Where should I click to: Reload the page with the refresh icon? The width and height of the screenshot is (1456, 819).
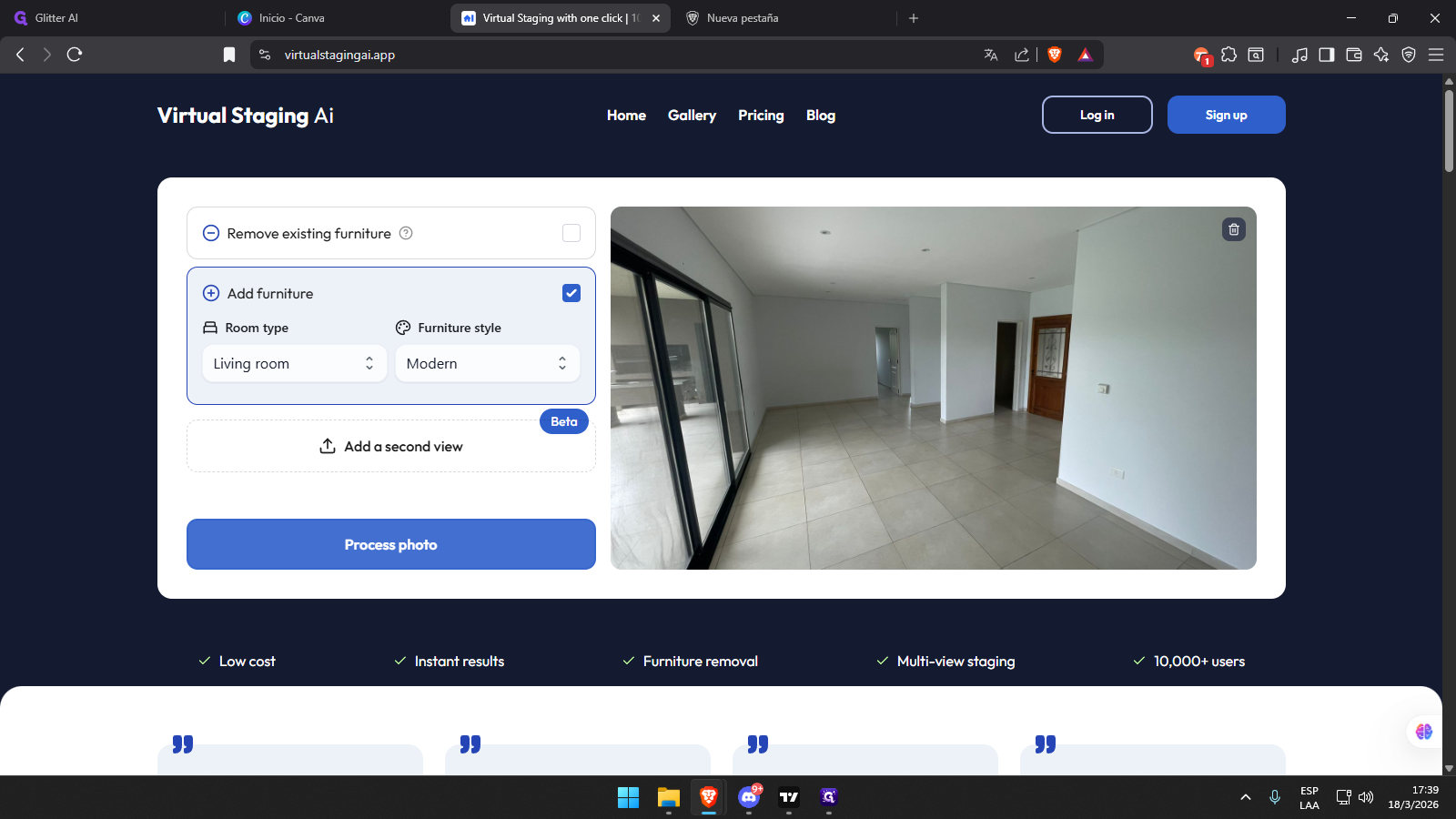[x=75, y=55]
